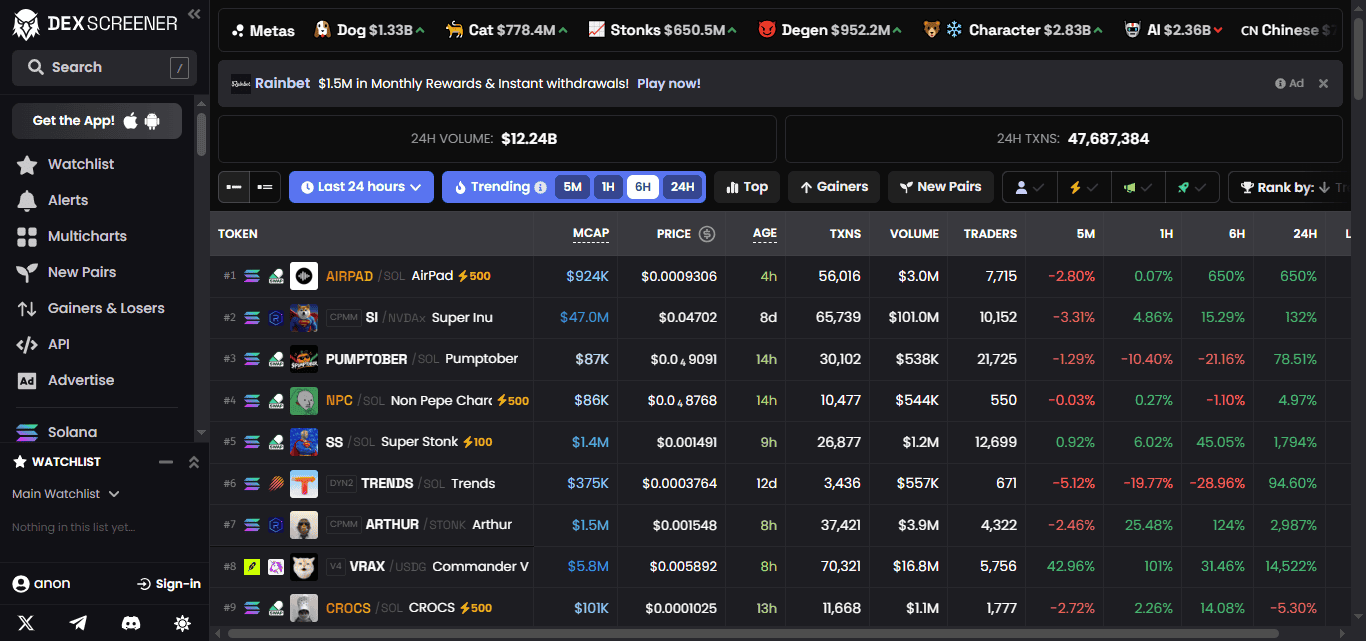
Task: Select the Character $2.83B meta
Action: (x=1013, y=30)
